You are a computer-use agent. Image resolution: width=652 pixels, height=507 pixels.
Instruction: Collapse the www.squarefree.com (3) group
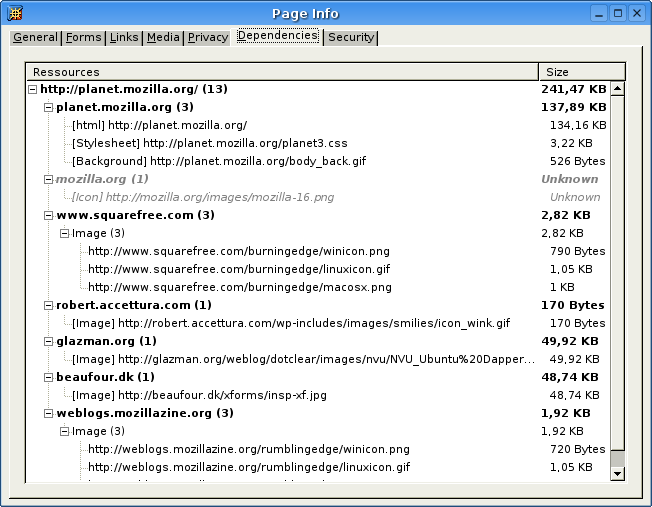pos(49,215)
